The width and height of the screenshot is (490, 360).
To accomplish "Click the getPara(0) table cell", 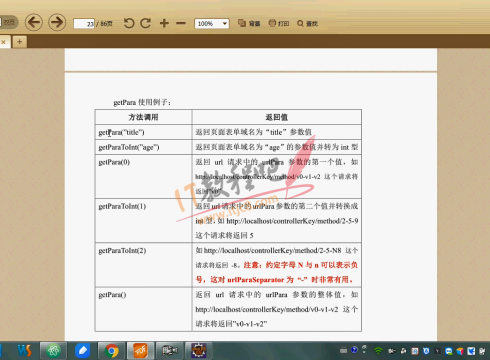I will tap(143, 176).
